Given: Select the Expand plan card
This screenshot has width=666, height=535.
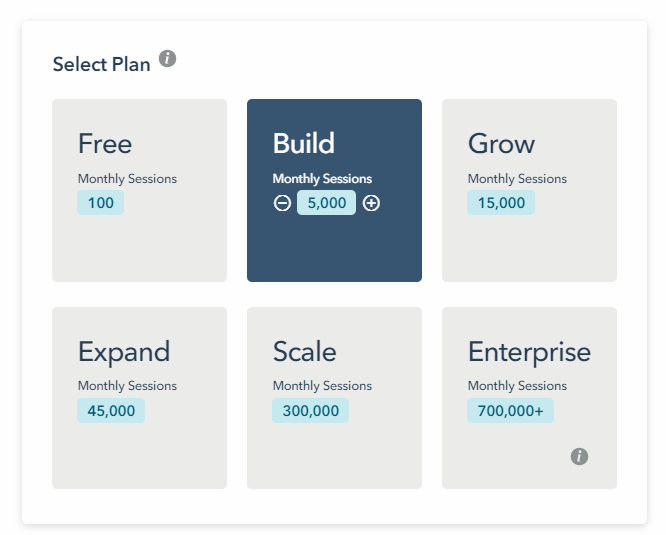Looking at the screenshot, I should coord(139,398).
